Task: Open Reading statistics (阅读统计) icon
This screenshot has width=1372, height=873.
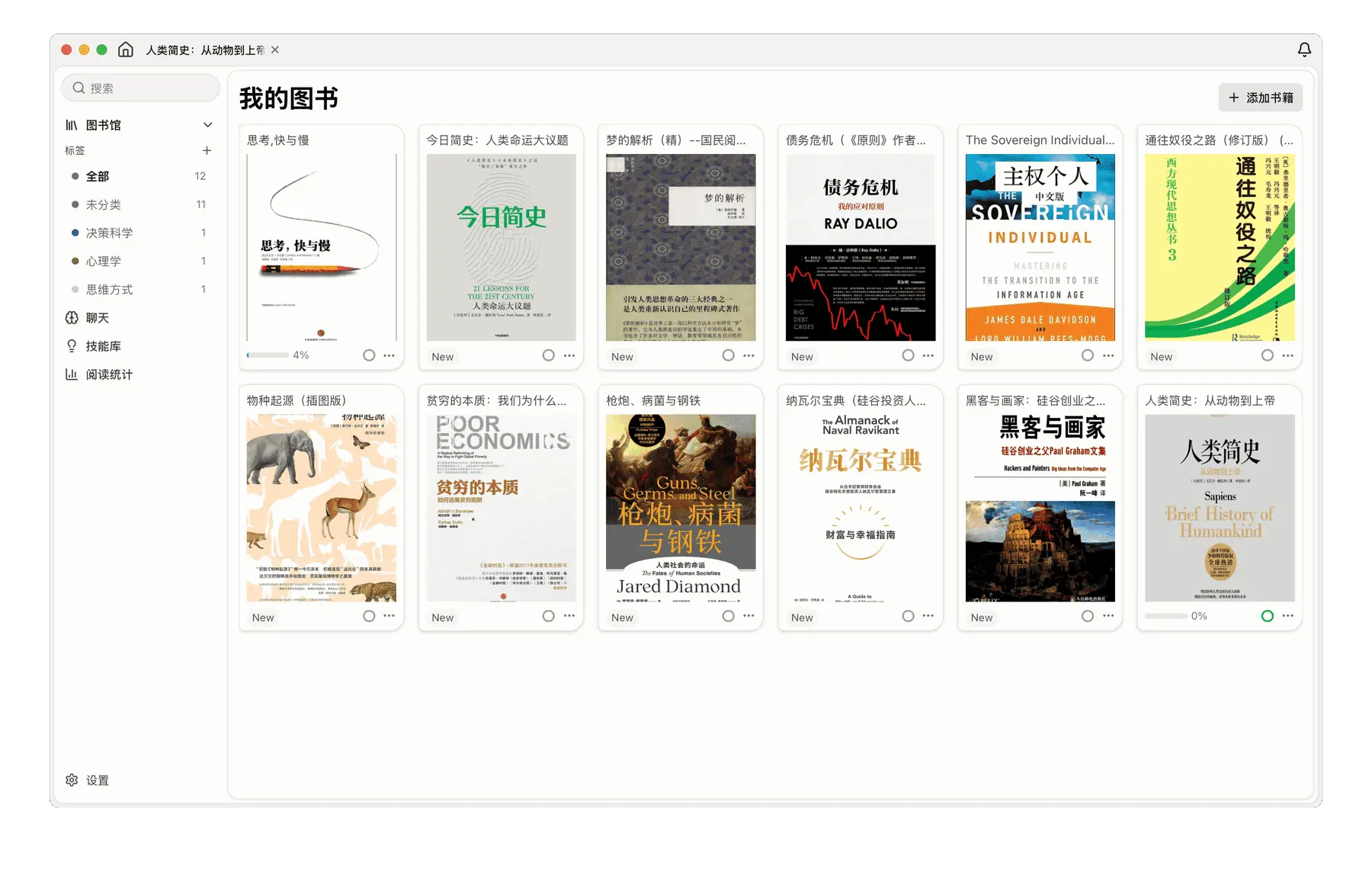Action: coord(72,374)
